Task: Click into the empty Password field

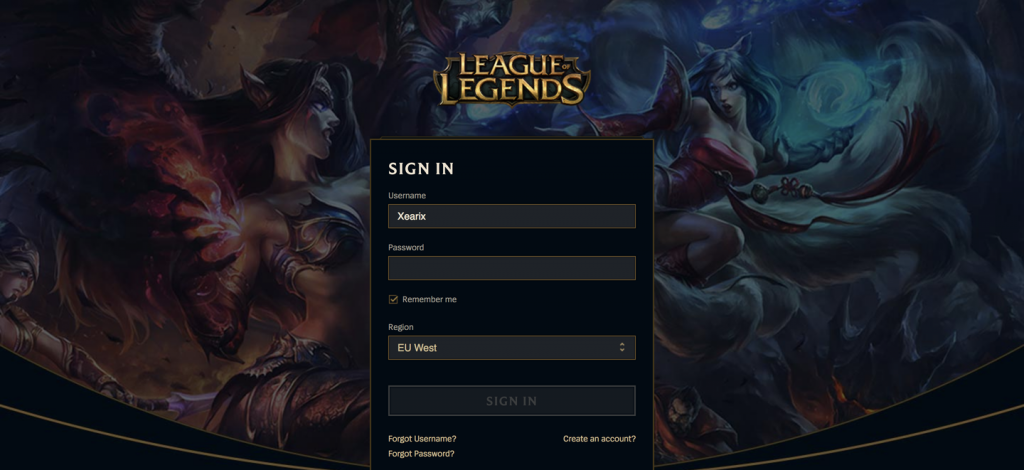Action: [511, 268]
